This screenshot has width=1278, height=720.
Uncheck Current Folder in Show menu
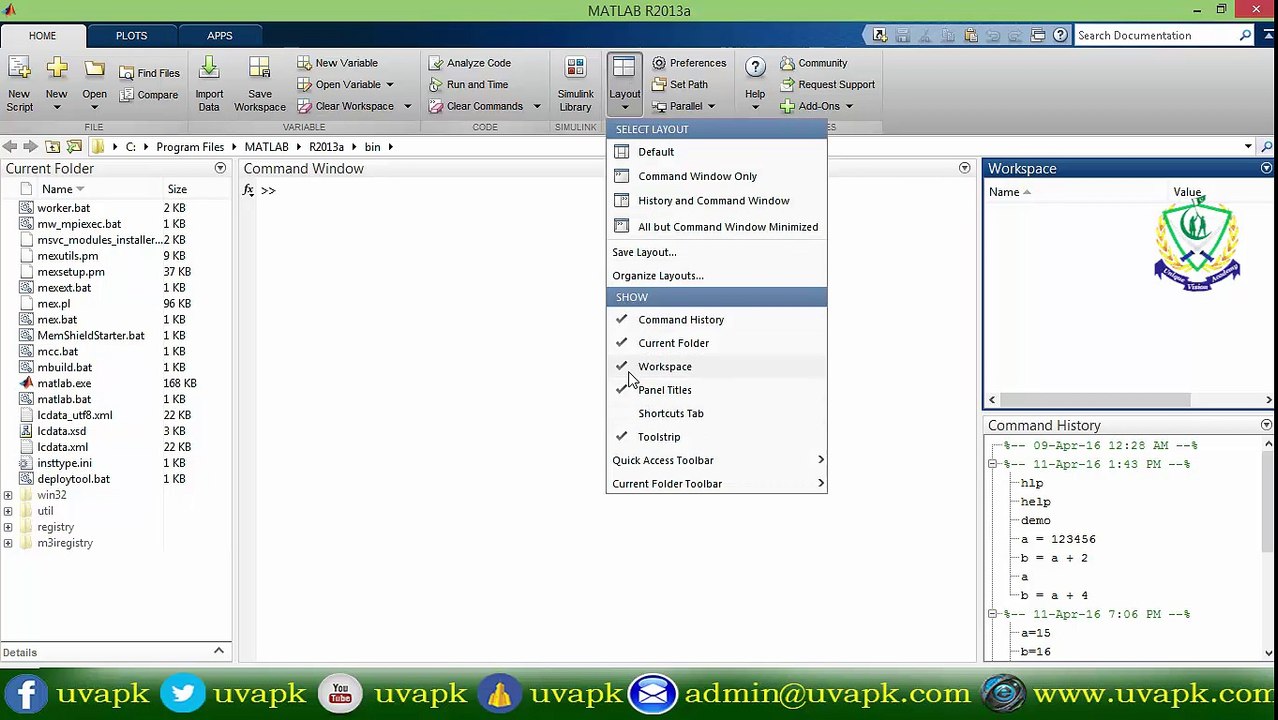click(716, 343)
